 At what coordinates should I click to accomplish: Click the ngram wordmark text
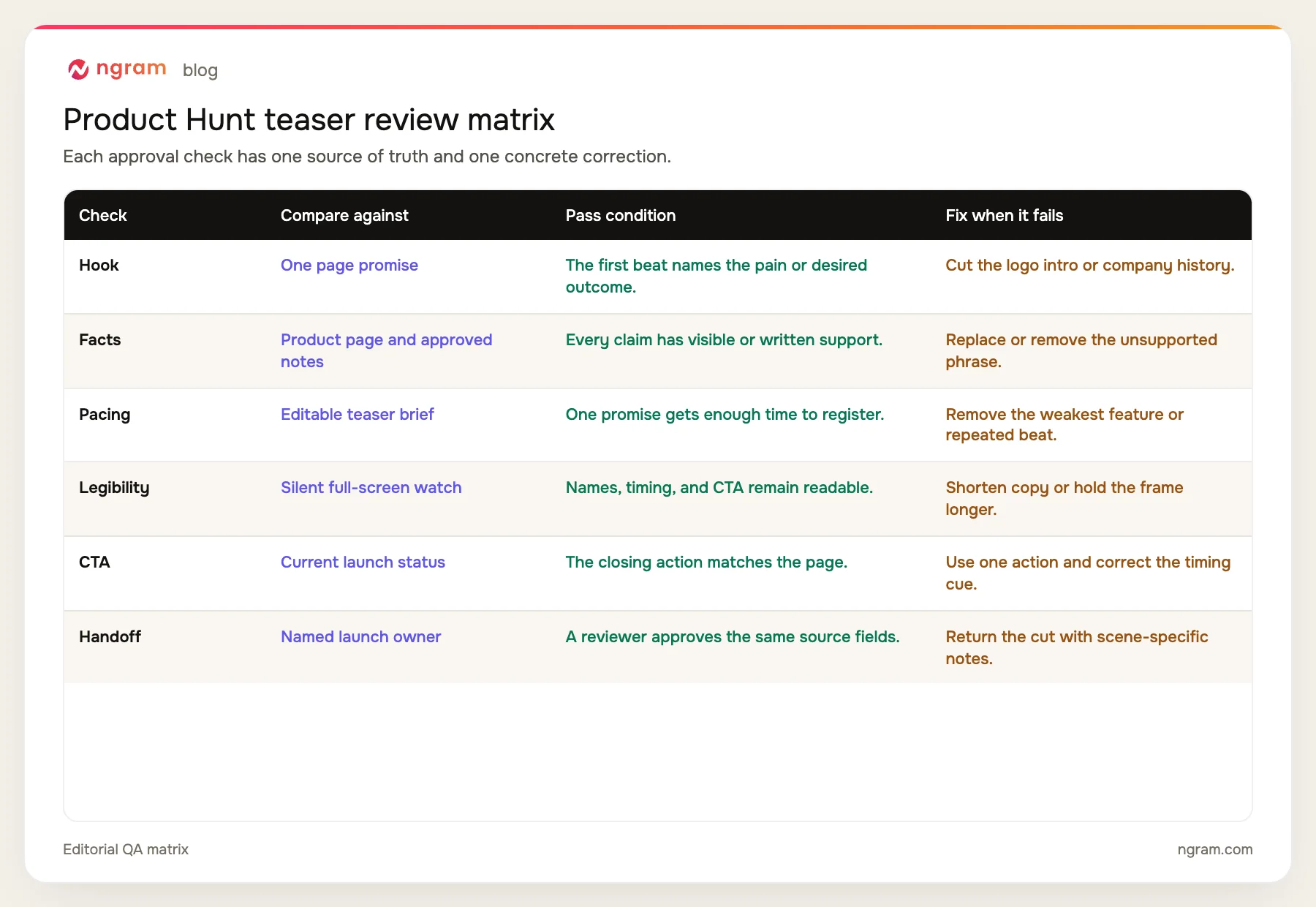click(132, 69)
